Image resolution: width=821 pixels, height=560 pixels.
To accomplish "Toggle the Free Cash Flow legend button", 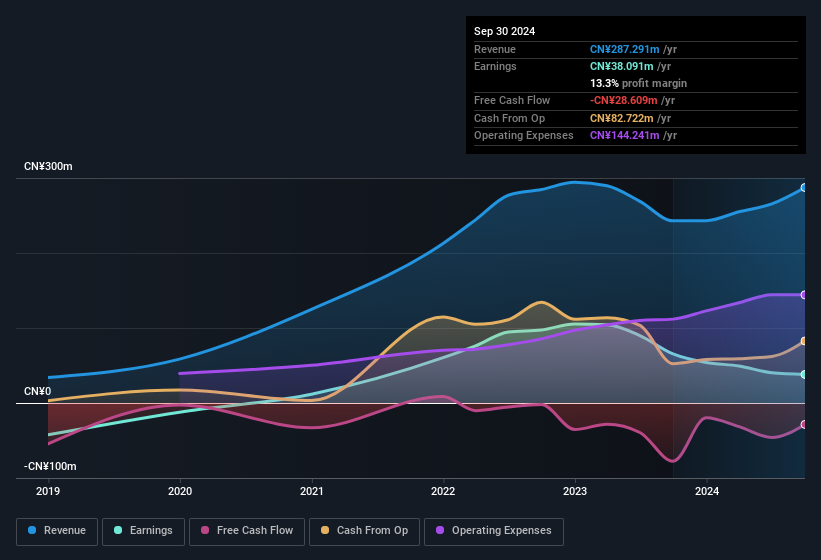I will pyautogui.click(x=247, y=531).
